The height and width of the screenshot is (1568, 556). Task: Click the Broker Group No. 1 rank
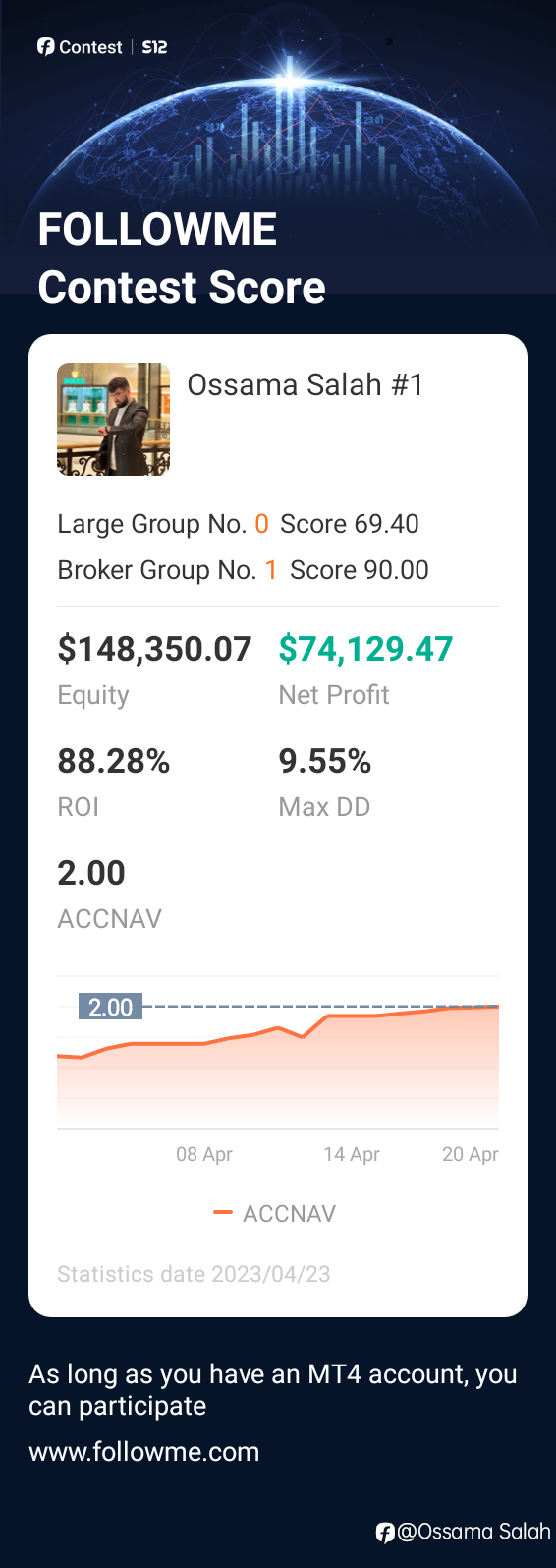(x=167, y=570)
